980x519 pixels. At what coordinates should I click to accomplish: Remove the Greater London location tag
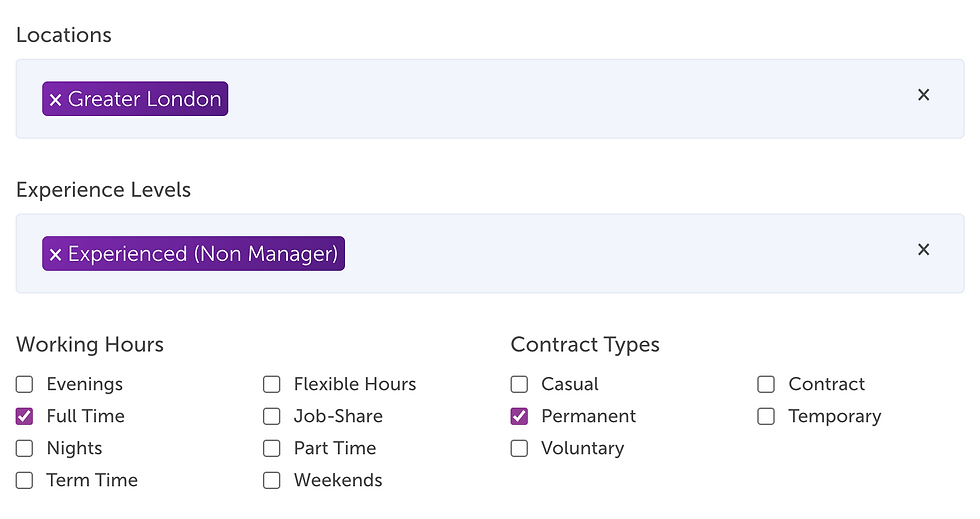[x=56, y=99]
